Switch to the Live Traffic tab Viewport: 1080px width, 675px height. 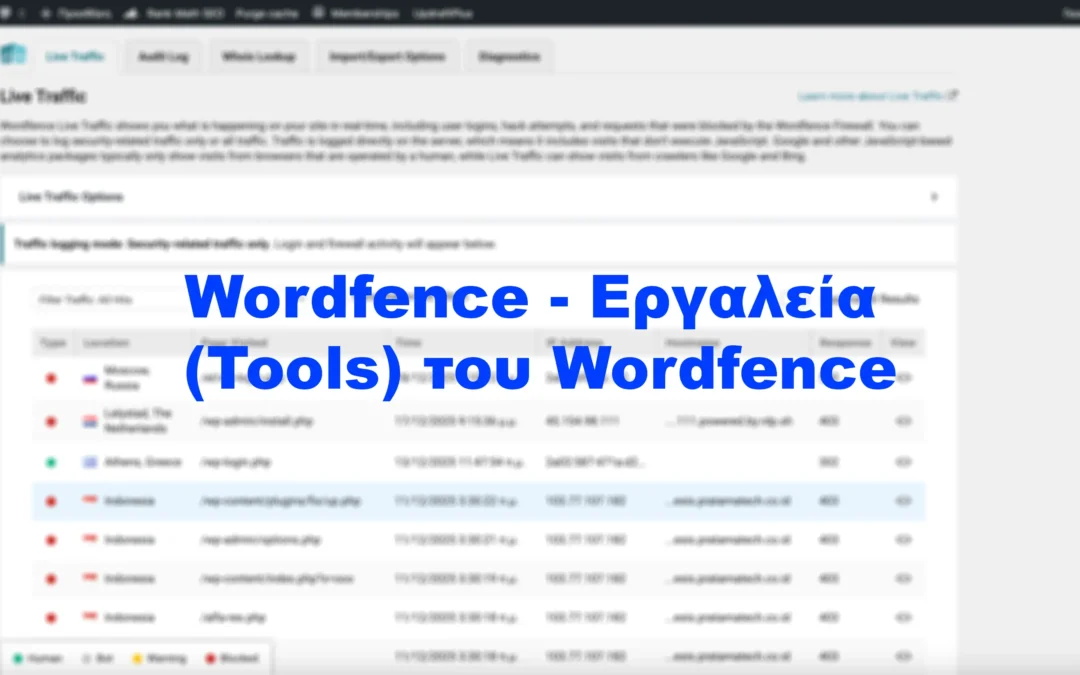(74, 56)
